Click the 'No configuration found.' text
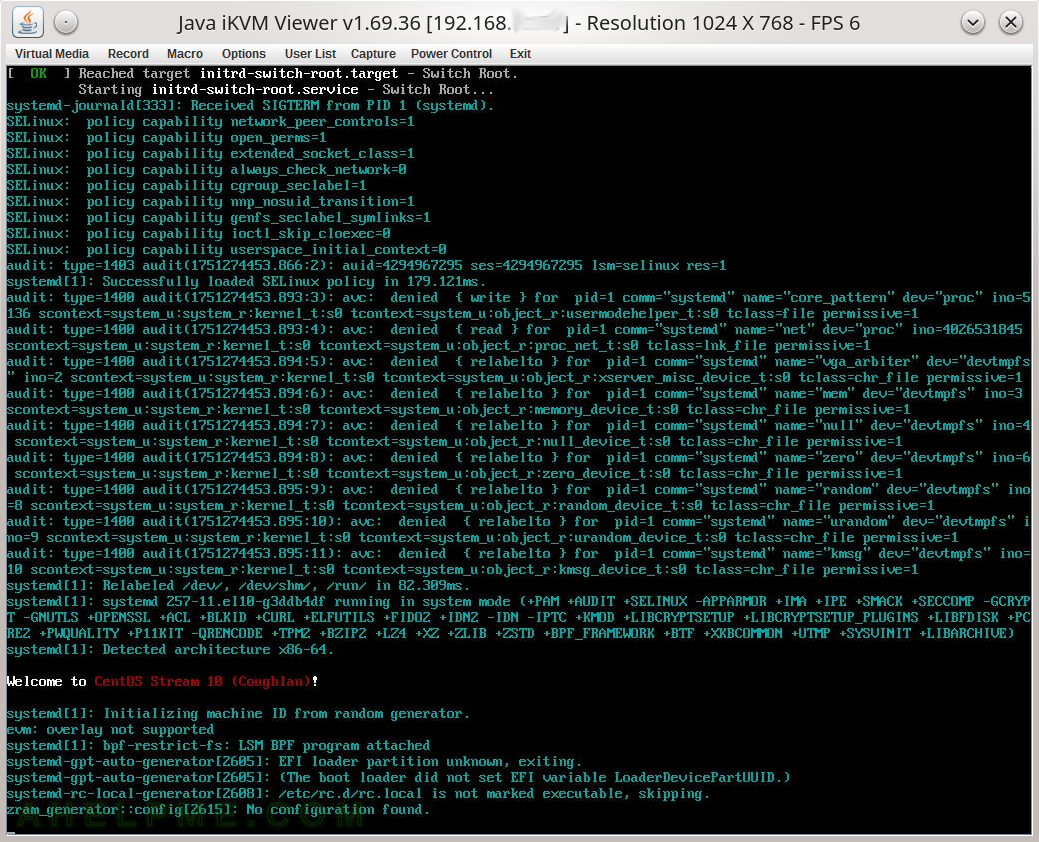This screenshot has width=1039, height=842. (338, 810)
